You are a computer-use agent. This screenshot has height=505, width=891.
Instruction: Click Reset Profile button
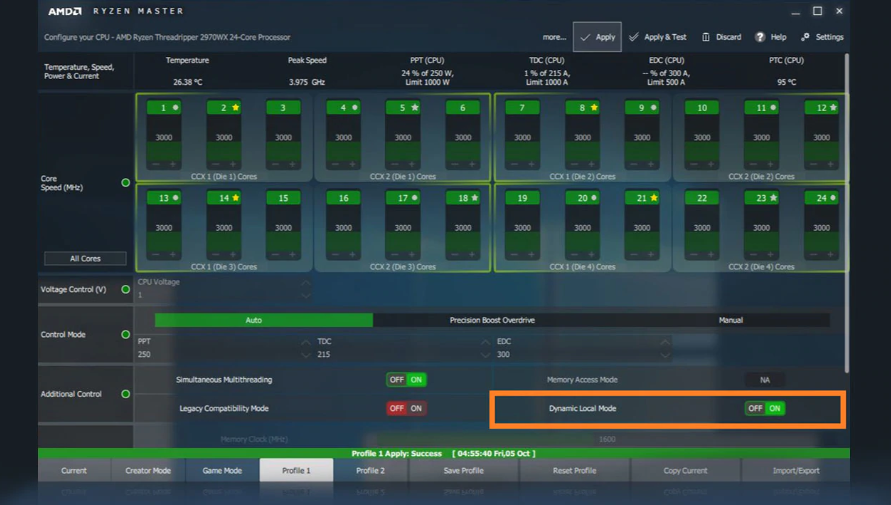(x=574, y=470)
